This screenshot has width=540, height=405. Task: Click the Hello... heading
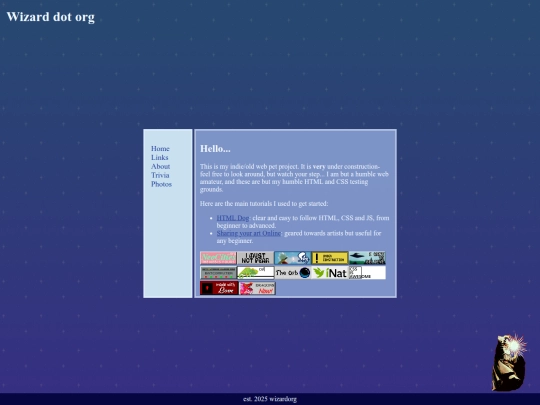click(x=215, y=149)
